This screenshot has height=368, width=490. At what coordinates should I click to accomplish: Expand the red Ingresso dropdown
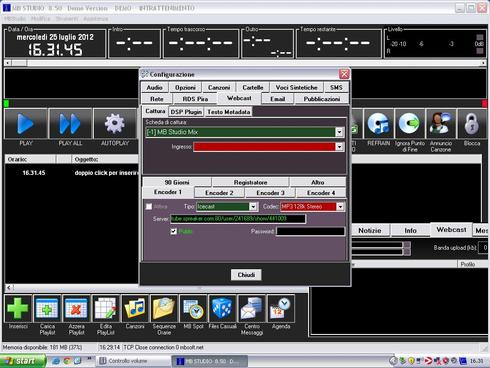click(x=339, y=147)
